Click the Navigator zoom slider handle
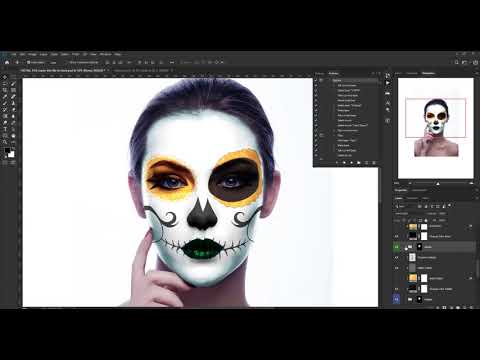The height and width of the screenshot is (360, 480). tap(438, 183)
